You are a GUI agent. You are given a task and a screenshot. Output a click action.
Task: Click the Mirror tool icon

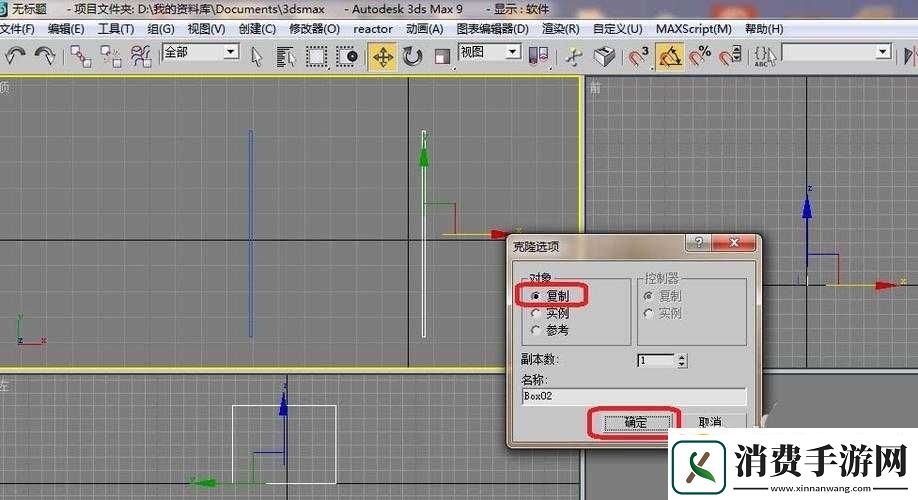coord(909,56)
